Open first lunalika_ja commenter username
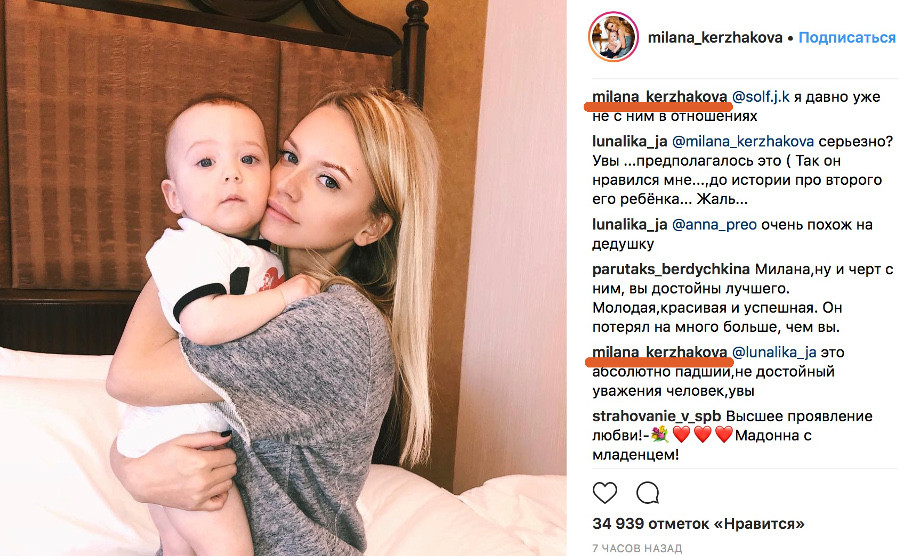The height and width of the screenshot is (556, 920). 630,141
